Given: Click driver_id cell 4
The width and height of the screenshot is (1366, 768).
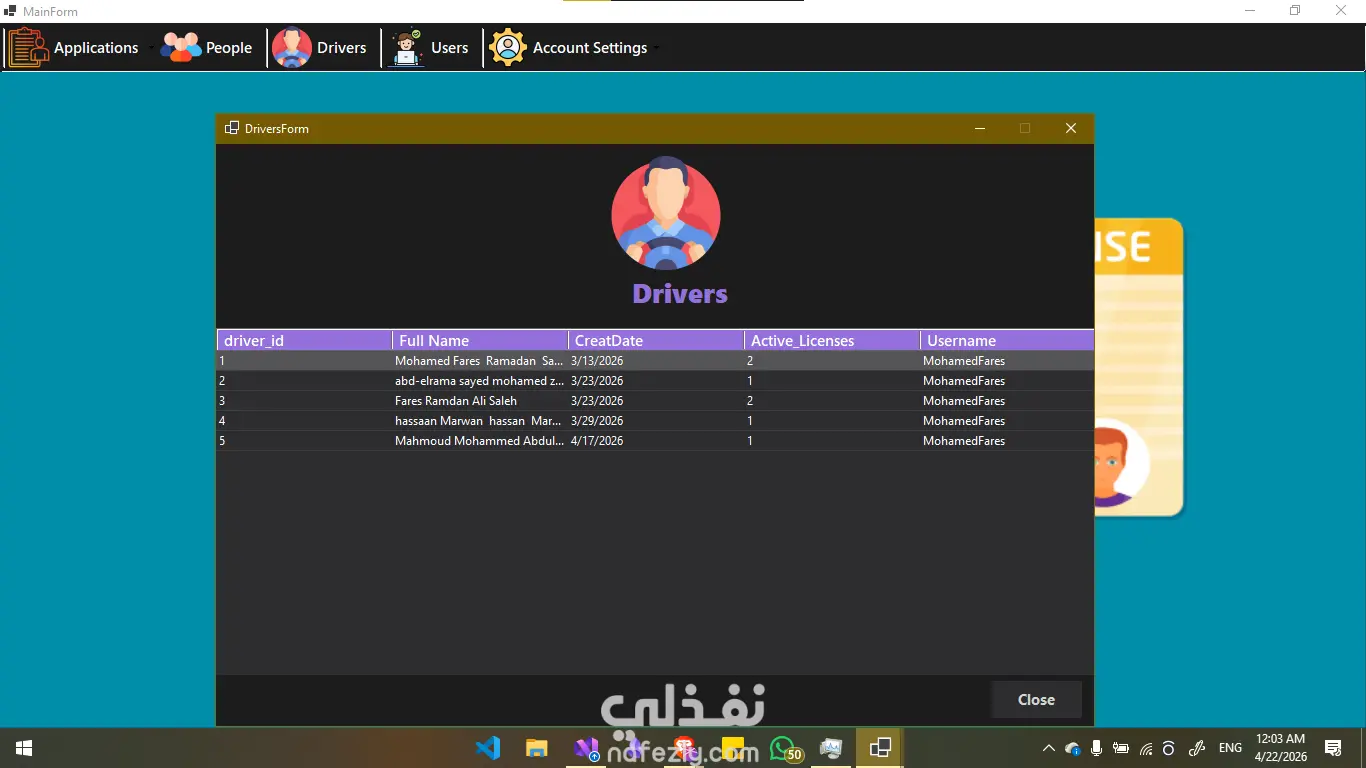Looking at the screenshot, I should pyautogui.click(x=304, y=421).
